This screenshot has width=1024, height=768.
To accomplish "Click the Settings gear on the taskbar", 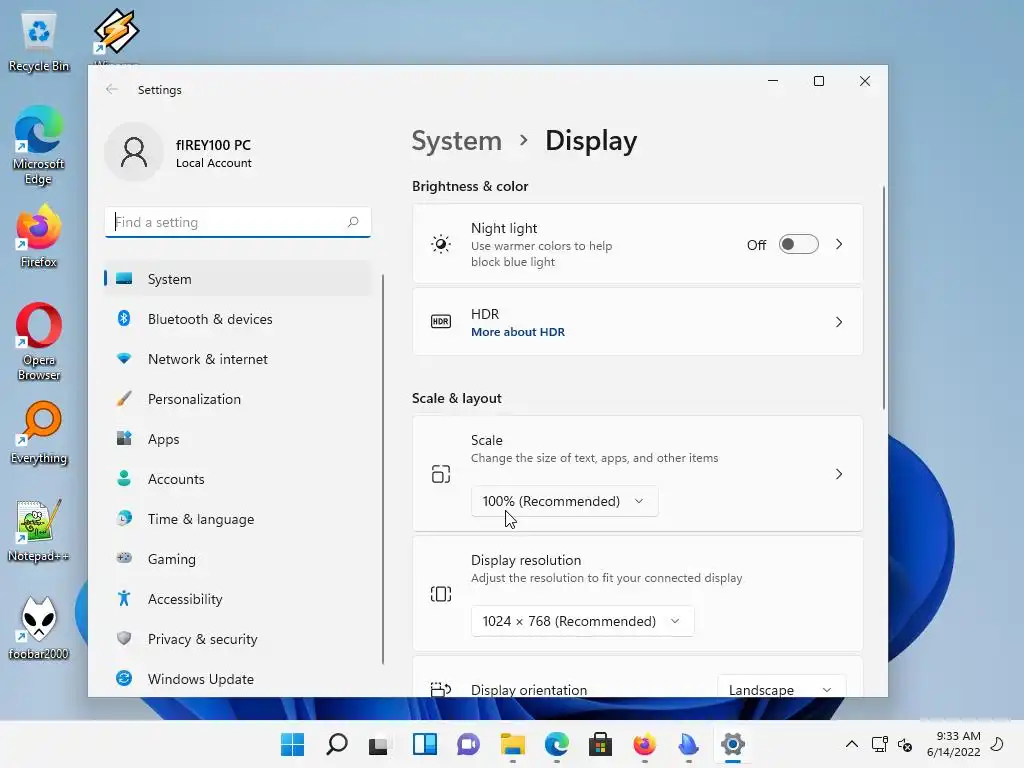I will [x=733, y=744].
